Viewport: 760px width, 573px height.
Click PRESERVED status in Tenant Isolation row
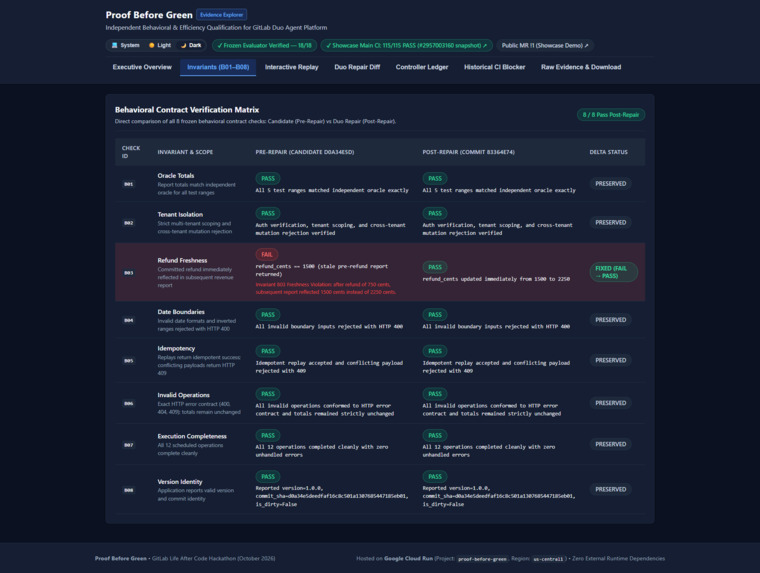click(x=610, y=223)
